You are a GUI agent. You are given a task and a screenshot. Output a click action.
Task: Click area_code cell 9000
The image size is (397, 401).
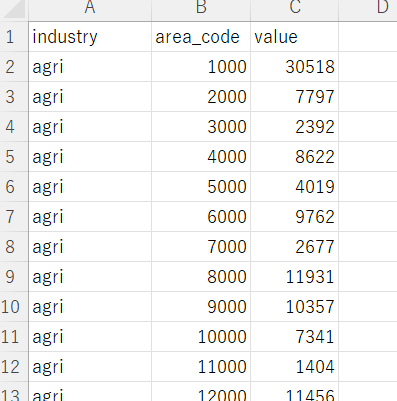tap(201, 307)
